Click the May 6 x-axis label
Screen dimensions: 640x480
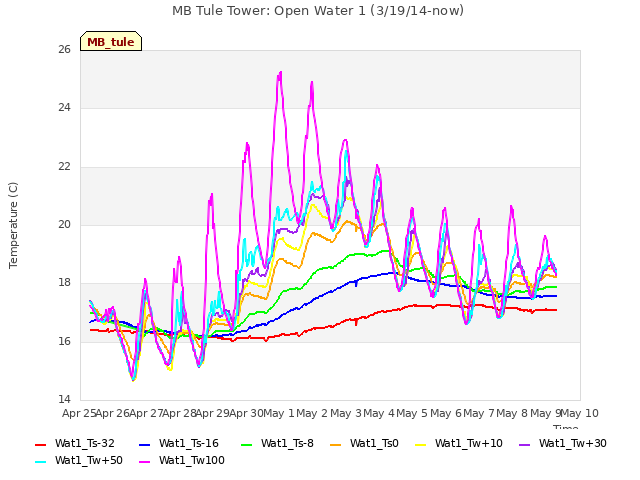point(446,413)
